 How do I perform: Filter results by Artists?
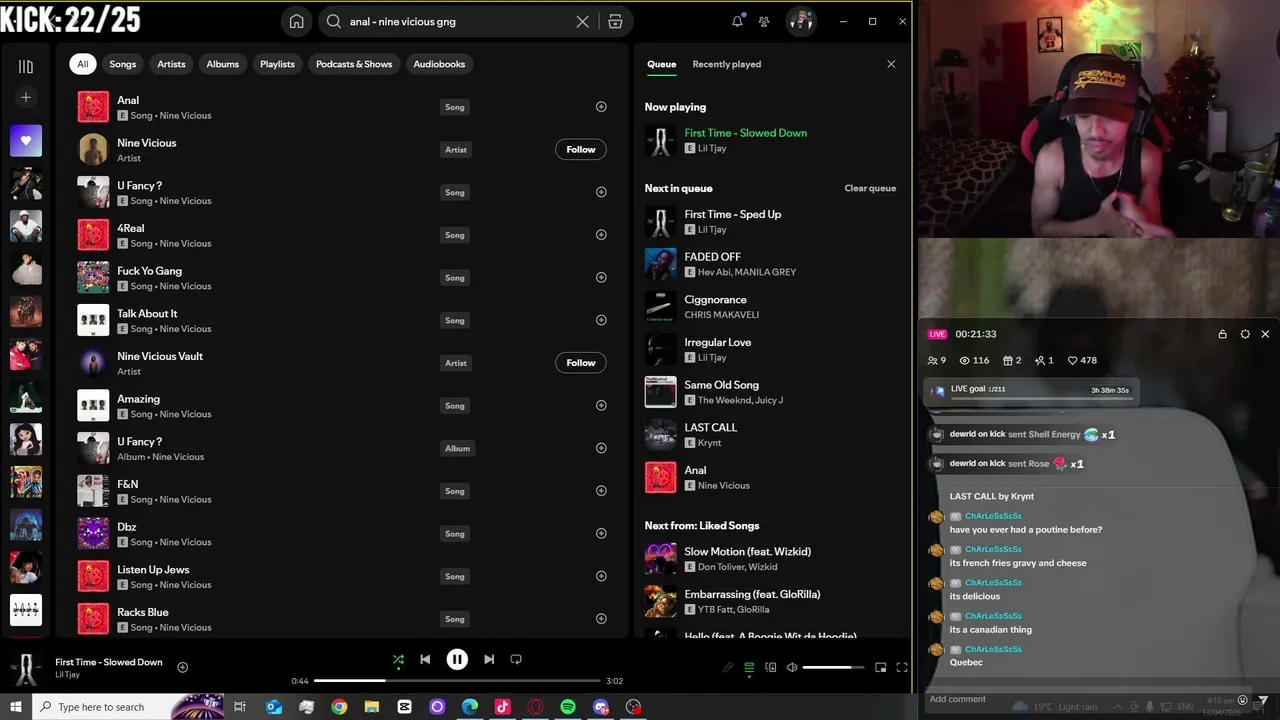171,64
